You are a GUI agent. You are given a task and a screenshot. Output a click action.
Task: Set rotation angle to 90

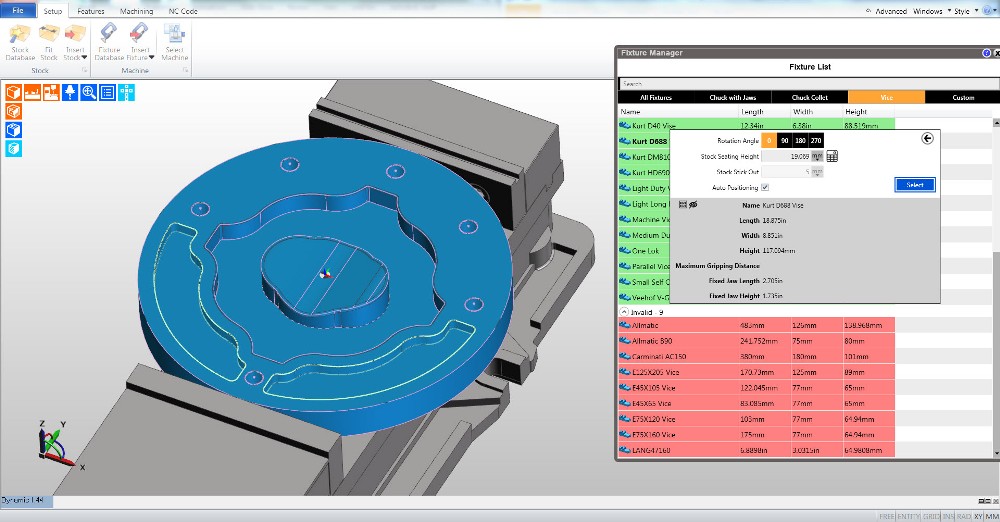click(x=785, y=141)
